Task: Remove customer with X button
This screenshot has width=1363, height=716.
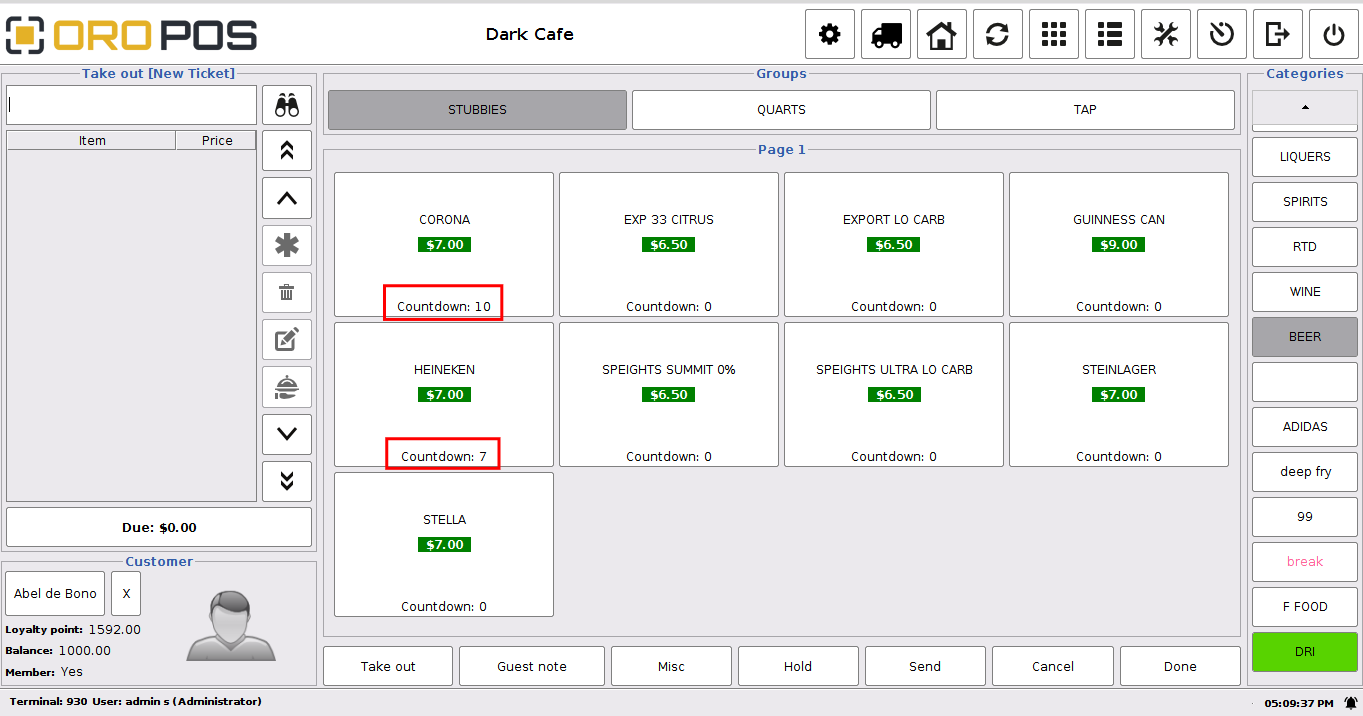Action: point(126,593)
